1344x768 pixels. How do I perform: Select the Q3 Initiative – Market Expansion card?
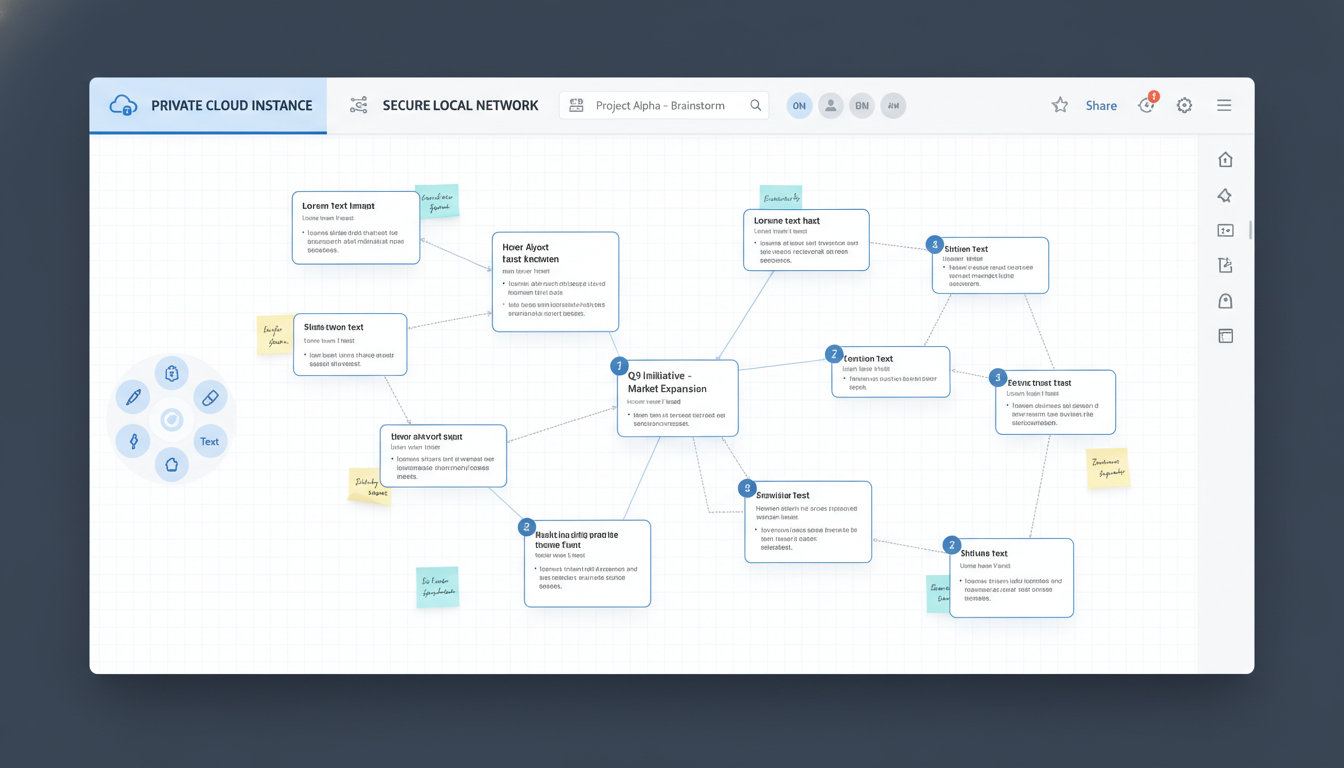click(x=678, y=398)
